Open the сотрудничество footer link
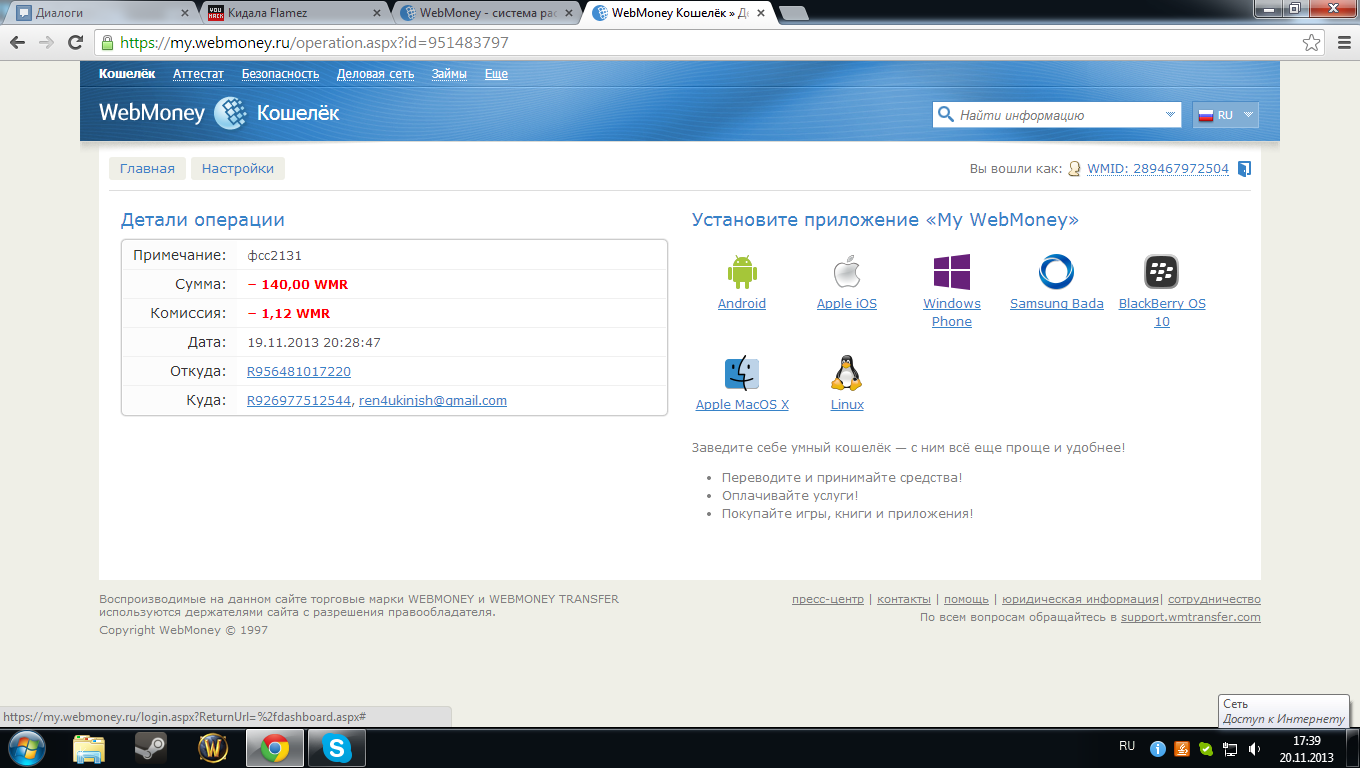The width and height of the screenshot is (1360, 768). point(1214,599)
